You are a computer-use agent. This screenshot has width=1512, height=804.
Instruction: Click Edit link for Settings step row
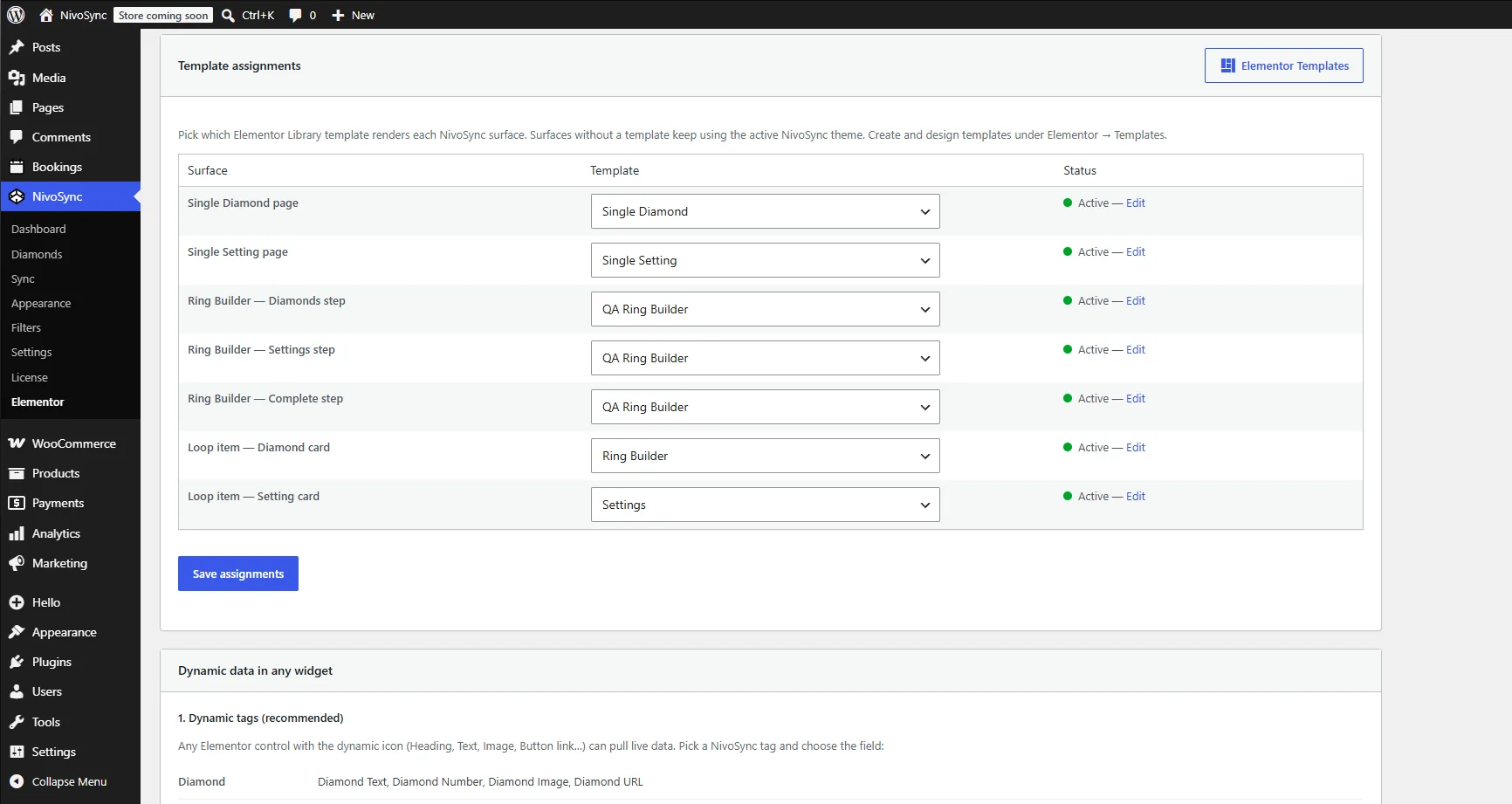coord(1135,349)
